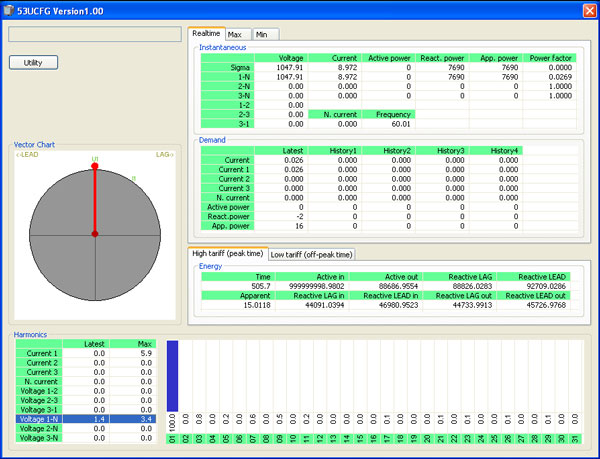Select Voltage 1-N row in Harmonics
The height and width of the screenshot is (459, 600).
86,419
